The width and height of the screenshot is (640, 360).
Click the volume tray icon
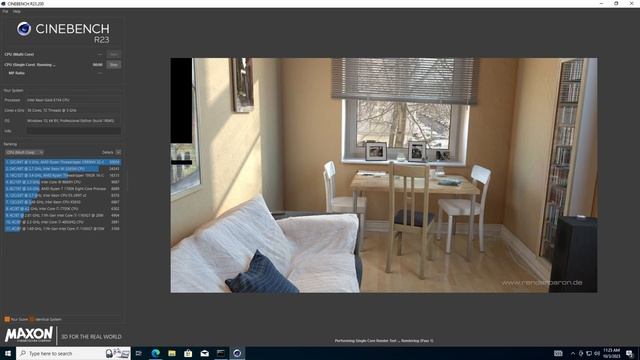coord(597,353)
